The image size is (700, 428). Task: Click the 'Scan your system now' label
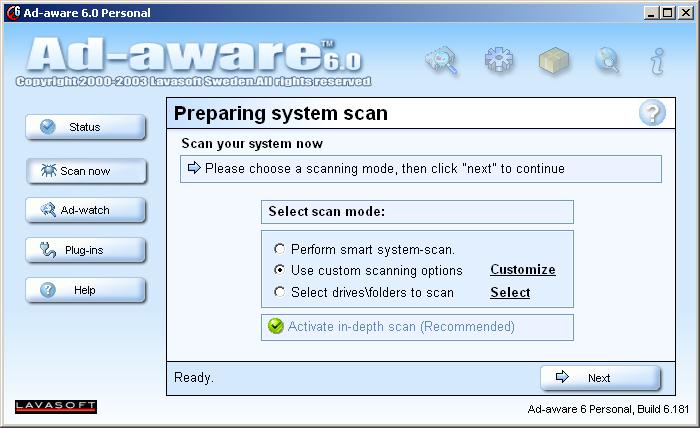click(x=252, y=144)
